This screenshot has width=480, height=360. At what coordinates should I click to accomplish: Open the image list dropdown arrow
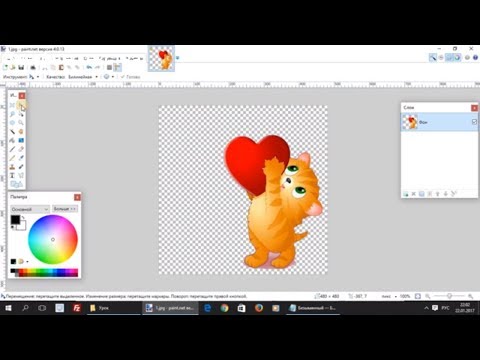tap(178, 58)
